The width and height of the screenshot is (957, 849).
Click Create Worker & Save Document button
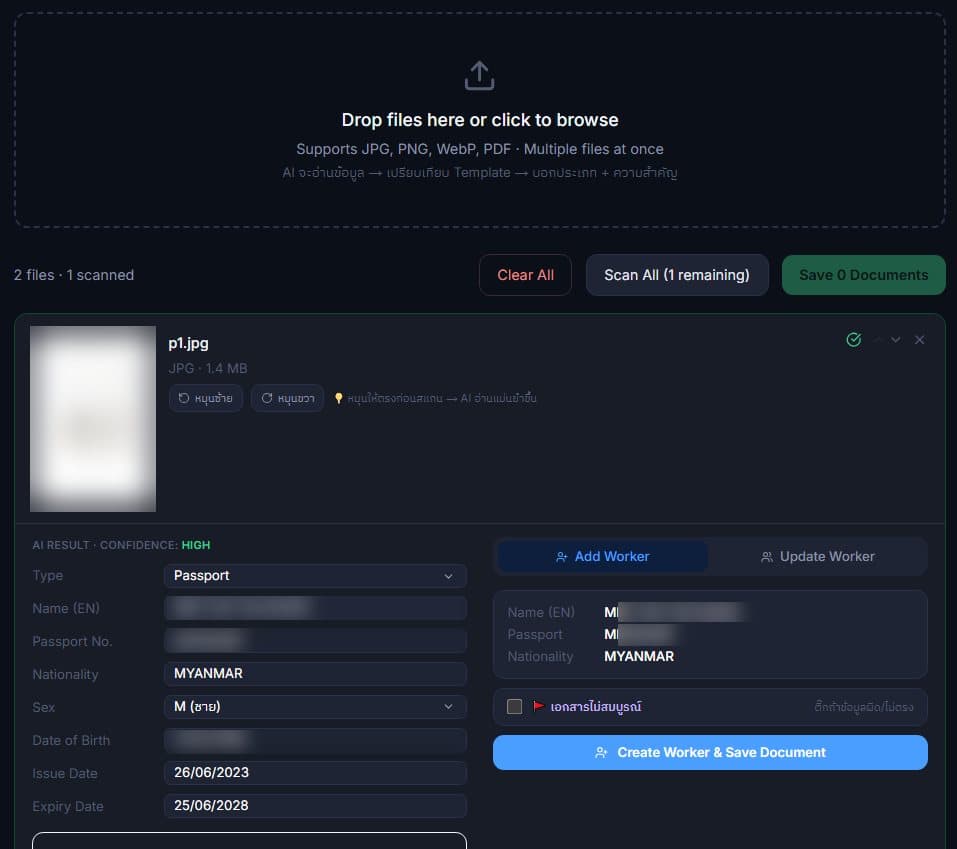pyautogui.click(x=710, y=753)
